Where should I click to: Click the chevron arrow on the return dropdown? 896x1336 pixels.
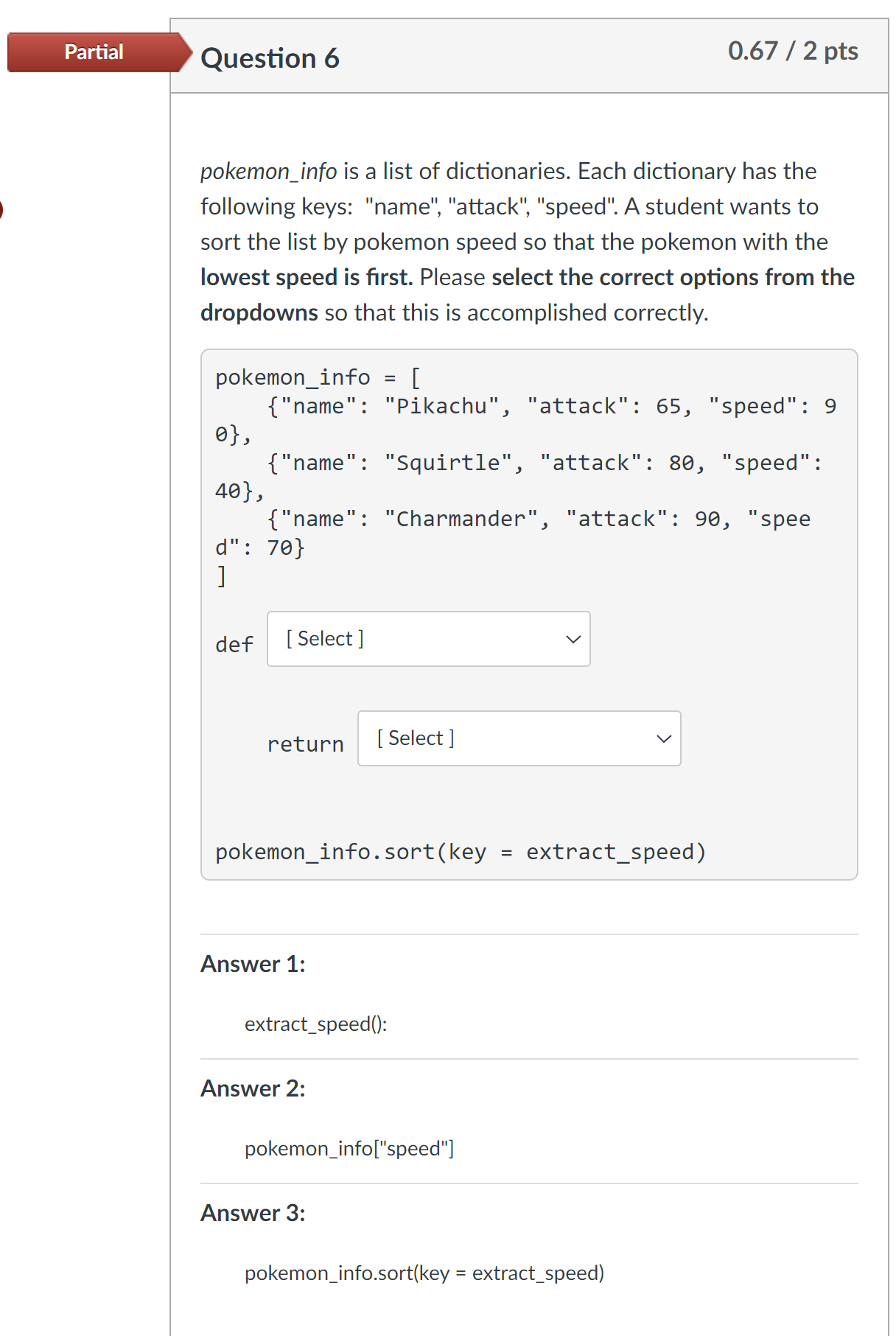pyautogui.click(x=664, y=738)
